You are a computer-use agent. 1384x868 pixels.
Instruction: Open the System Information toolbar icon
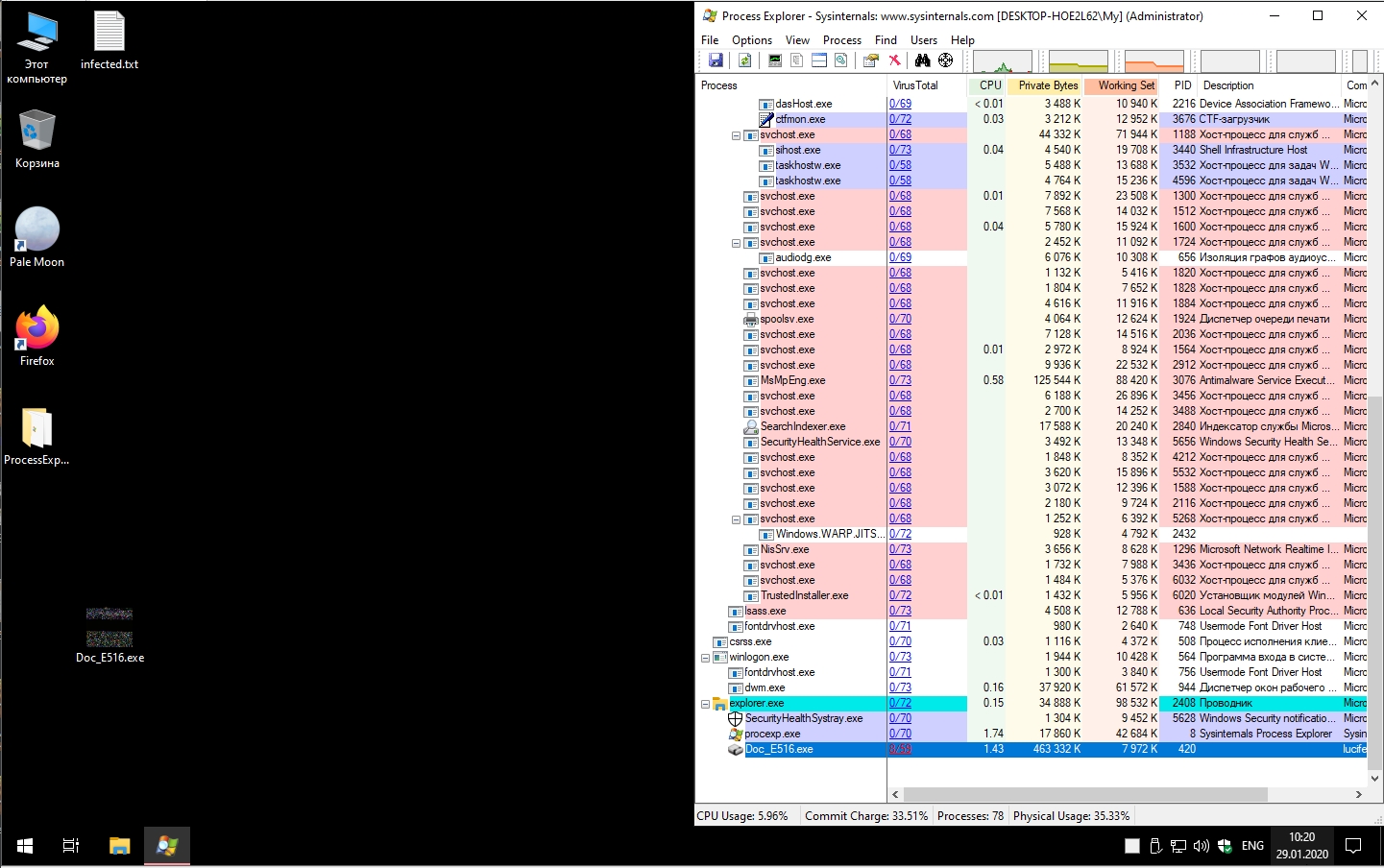pos(774,60)
